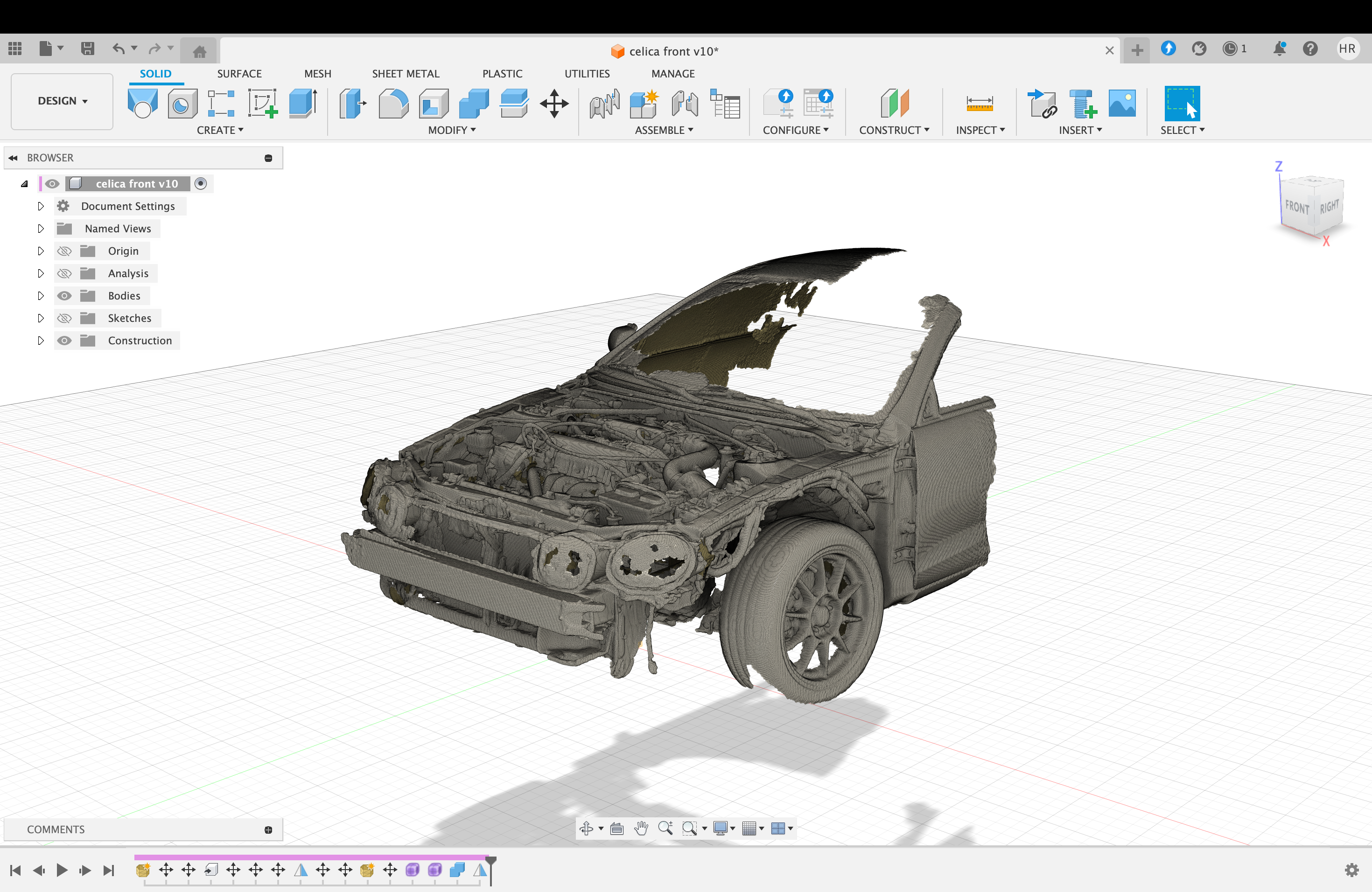Click the Create Sketch icon
The height and width of the screenshot is (892, 1372).
(x=262, y=104)
